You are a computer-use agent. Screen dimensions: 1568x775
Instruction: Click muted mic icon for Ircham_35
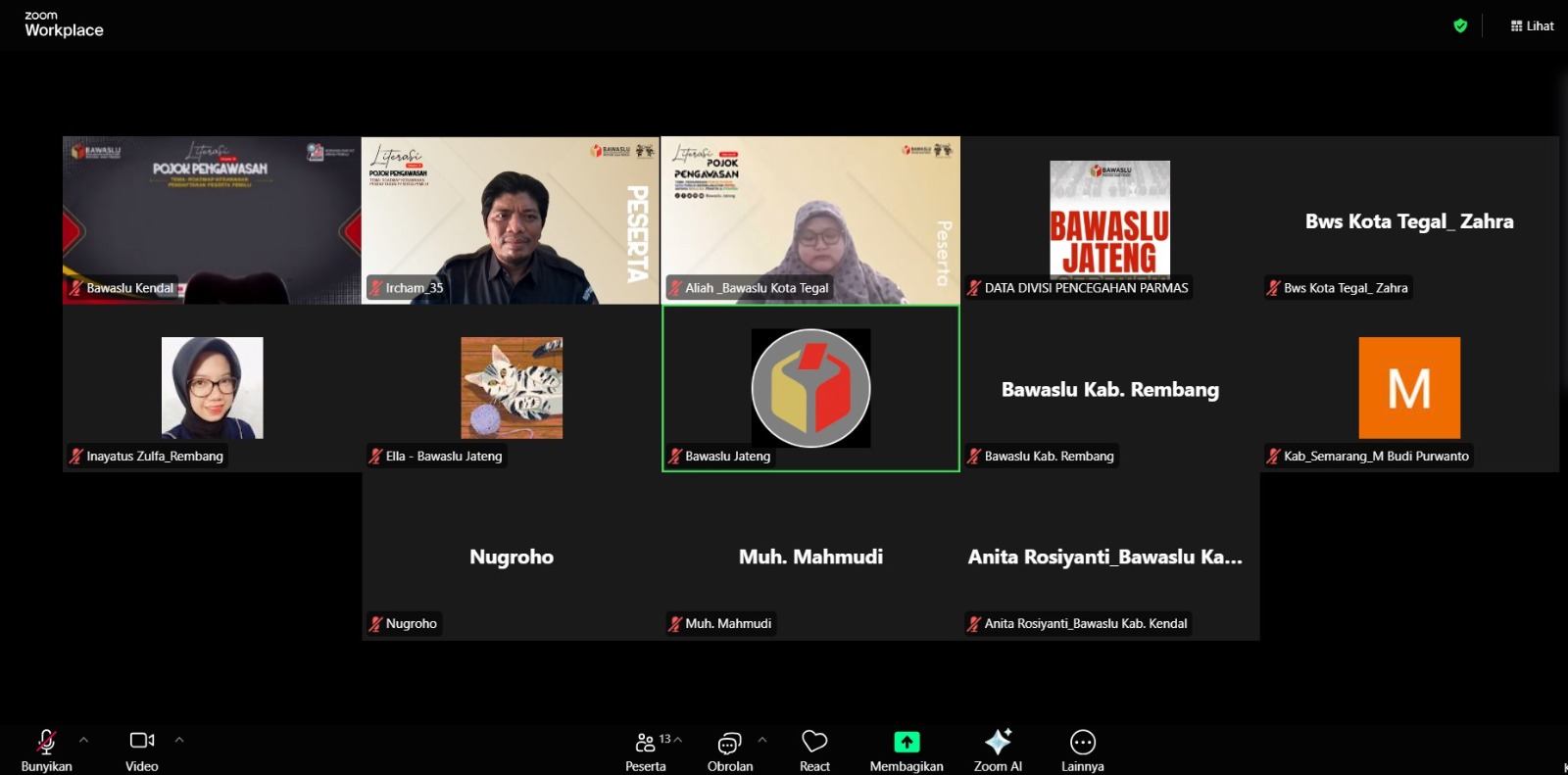coord(375,288)
